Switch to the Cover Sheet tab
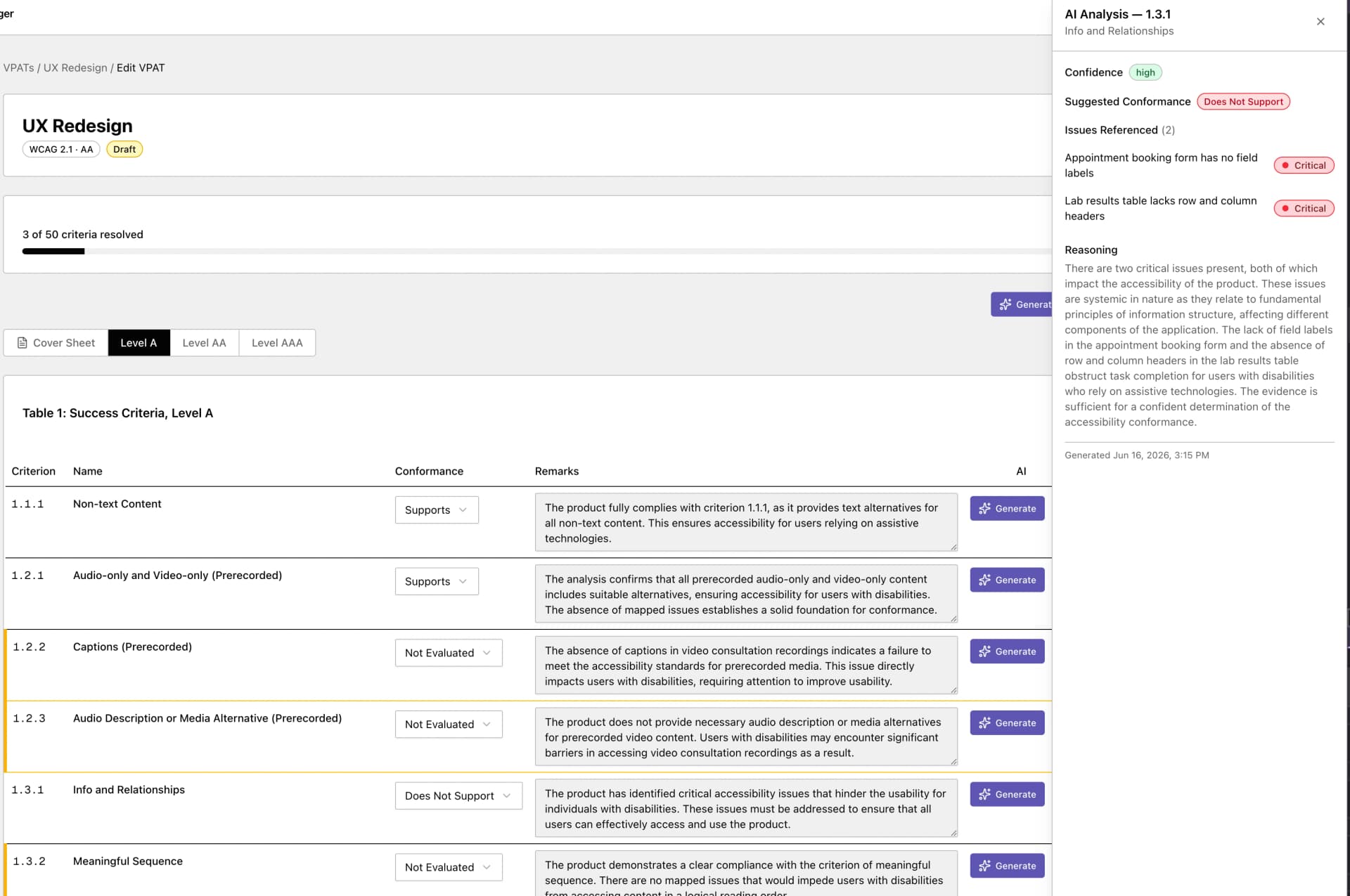Viewport: 1350px width, 896px height. coord(56,343)
